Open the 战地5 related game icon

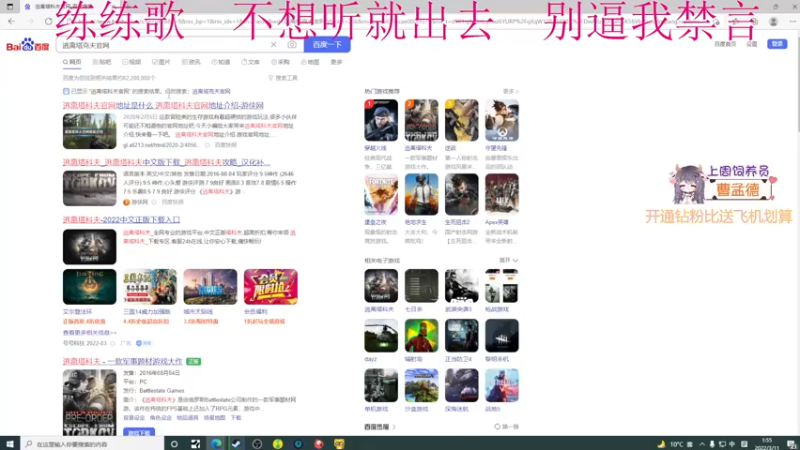click(x=502, y=386)
